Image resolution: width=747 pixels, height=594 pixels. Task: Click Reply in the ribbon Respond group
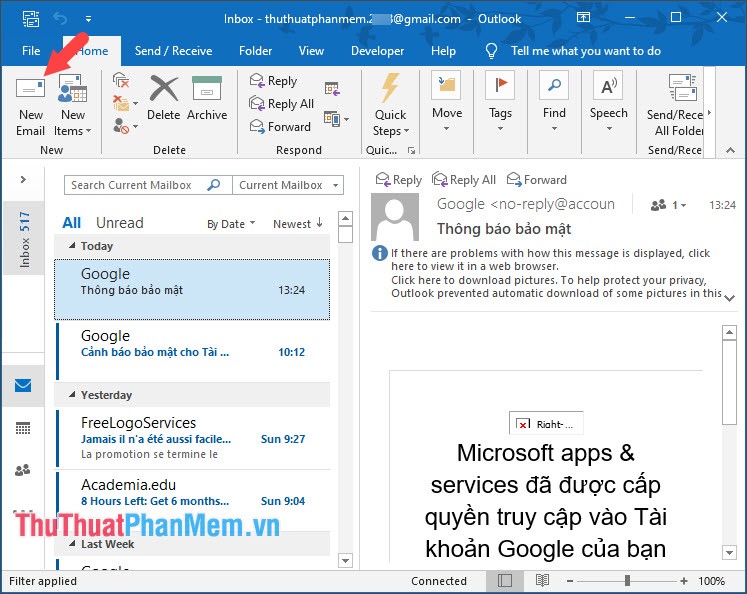coord(273,81)
